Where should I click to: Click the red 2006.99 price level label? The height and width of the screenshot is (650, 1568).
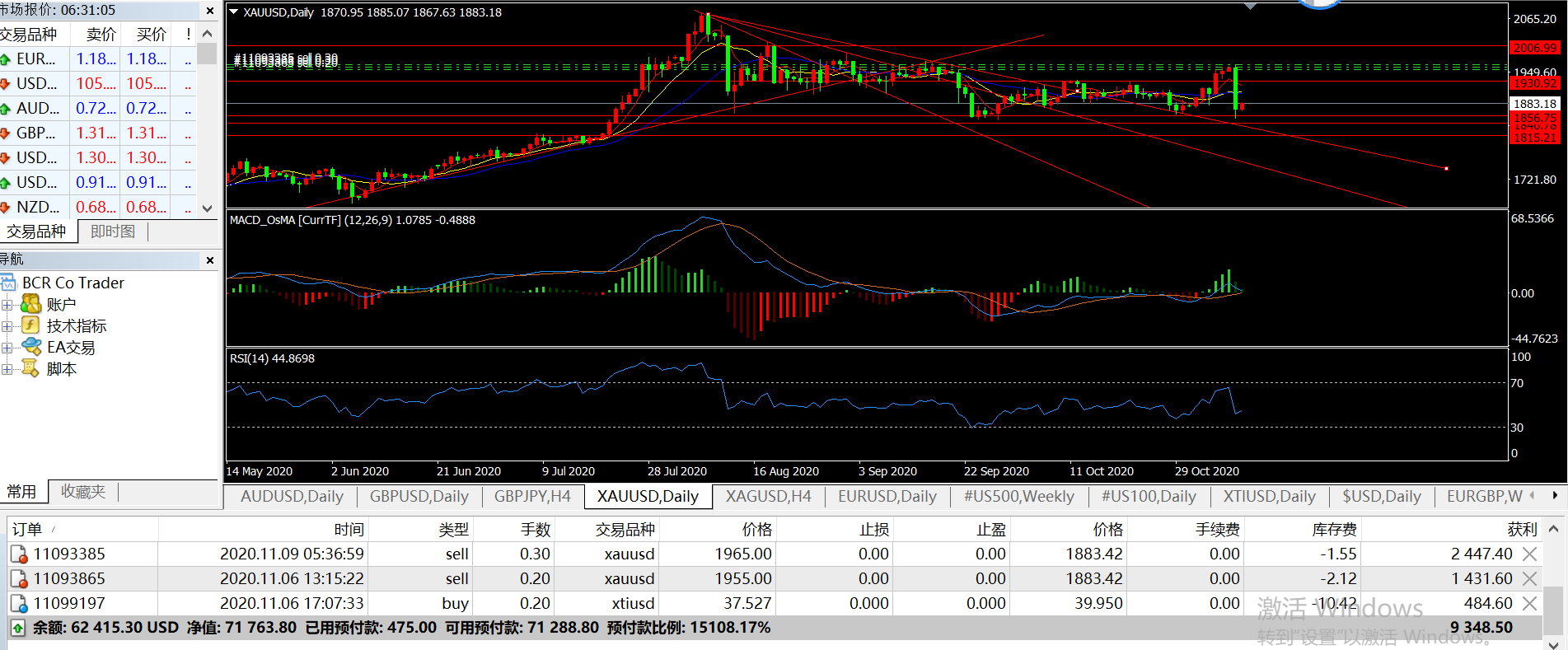1535,48
